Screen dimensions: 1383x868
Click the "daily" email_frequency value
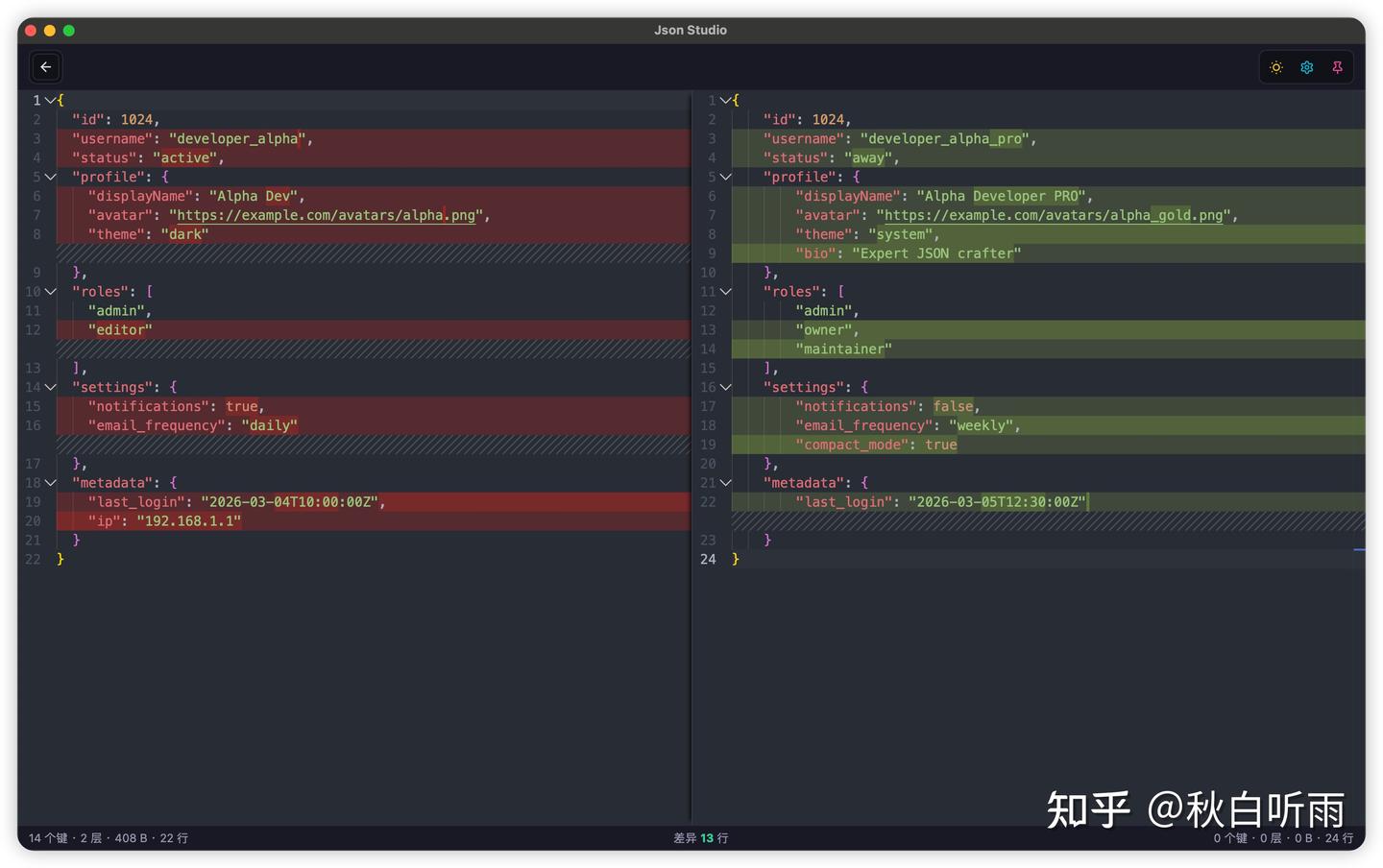pyautogui.click(x=270, y=425)
